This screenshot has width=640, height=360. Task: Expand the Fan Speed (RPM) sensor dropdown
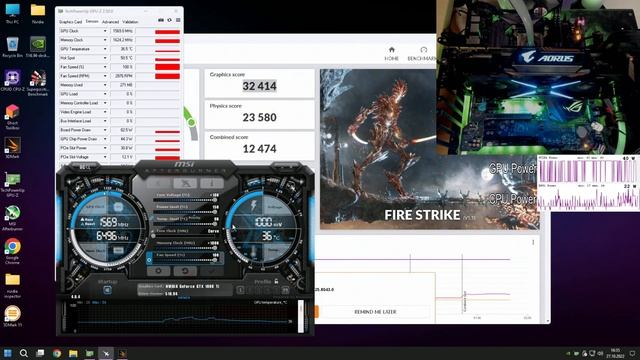click(105, 76)
